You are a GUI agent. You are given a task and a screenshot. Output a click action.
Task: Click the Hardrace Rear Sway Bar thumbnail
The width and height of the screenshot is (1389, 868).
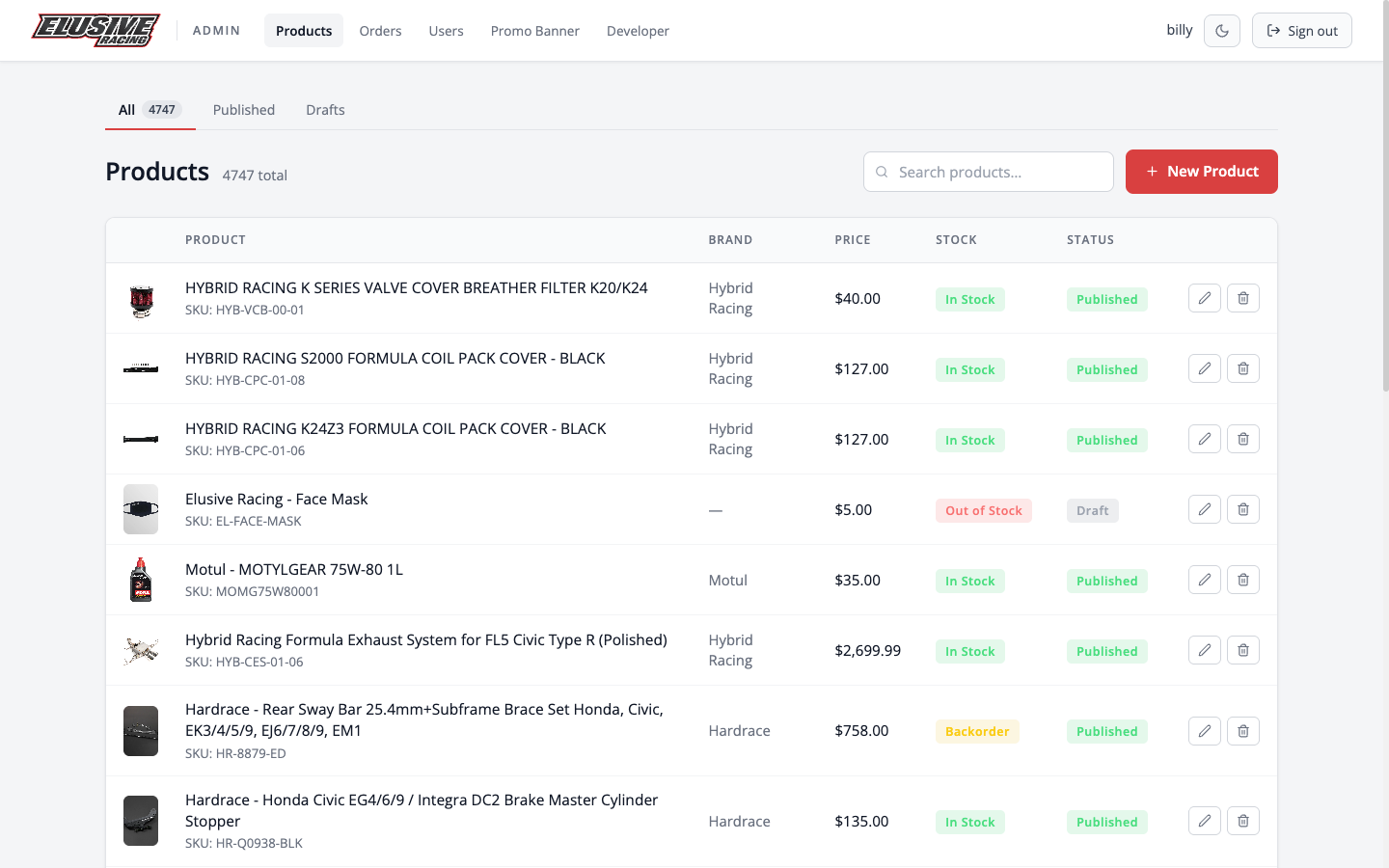[x=141, y=731]
